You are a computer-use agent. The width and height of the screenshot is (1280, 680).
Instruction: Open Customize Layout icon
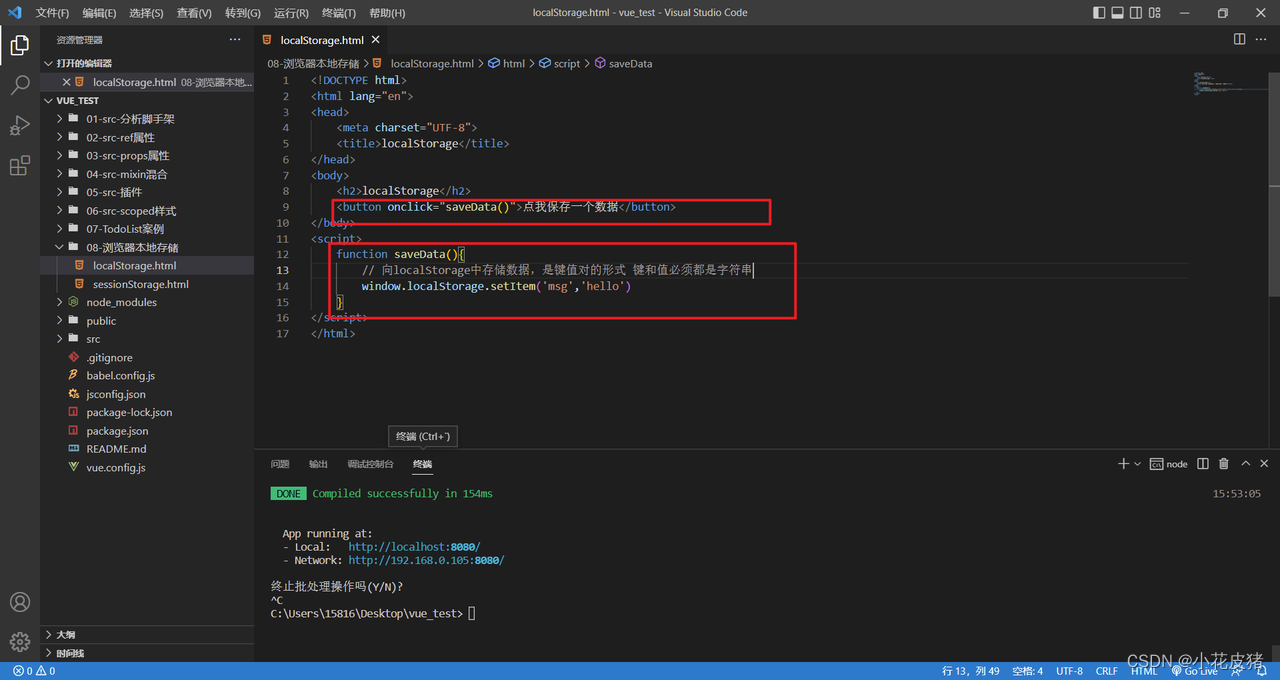click(1154, 13)
